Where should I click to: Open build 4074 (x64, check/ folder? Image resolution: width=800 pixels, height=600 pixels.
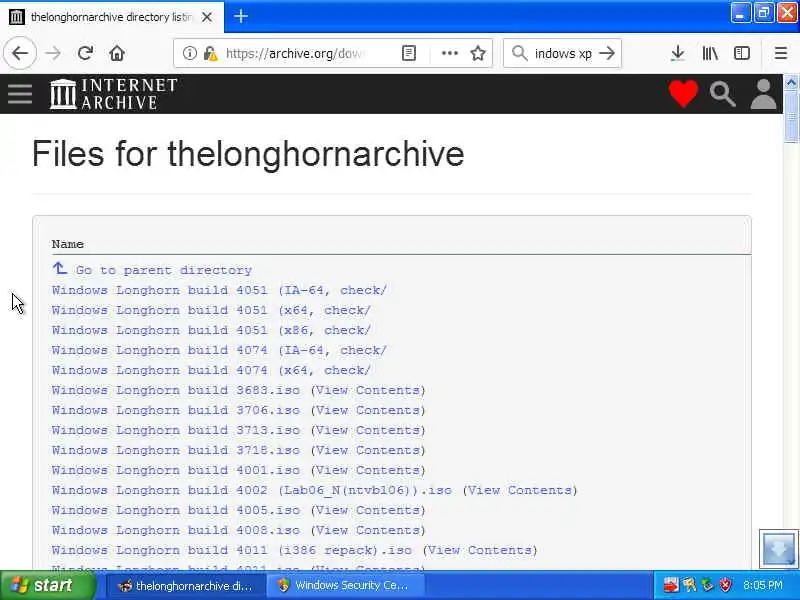click(x=211, y=370)
